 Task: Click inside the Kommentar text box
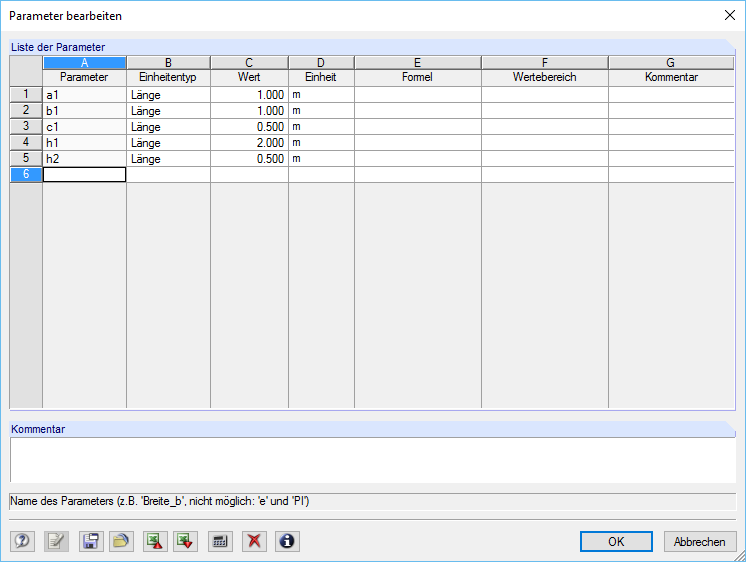pyautogui.click(x=373, y=460)
